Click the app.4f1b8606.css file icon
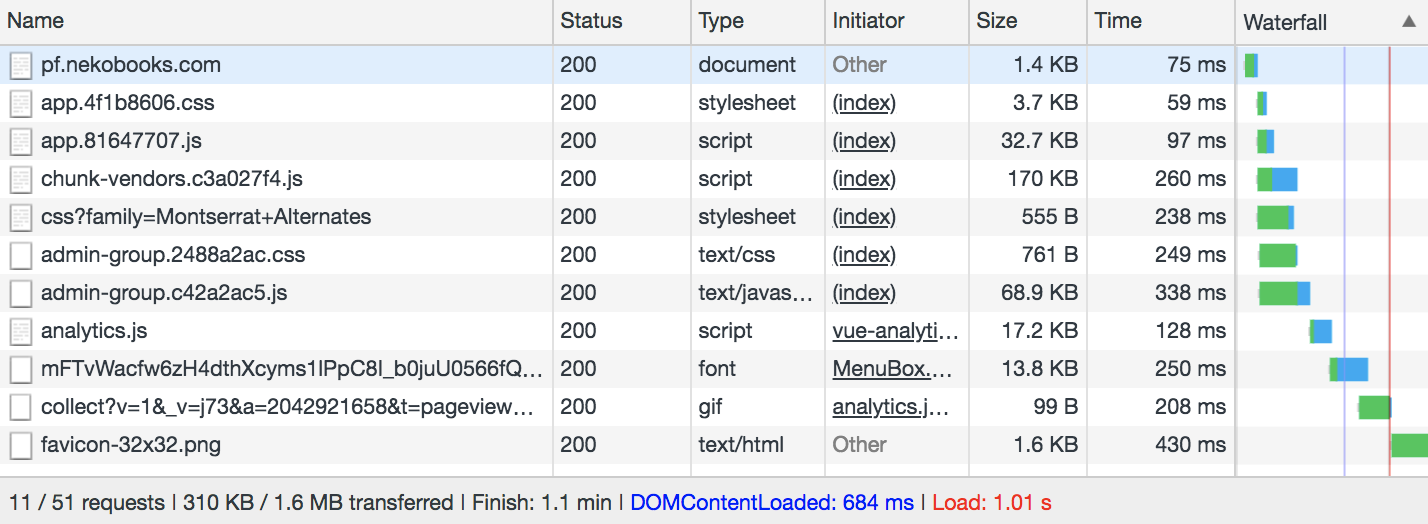The image size is (1428, 524). tap(21, 104)
